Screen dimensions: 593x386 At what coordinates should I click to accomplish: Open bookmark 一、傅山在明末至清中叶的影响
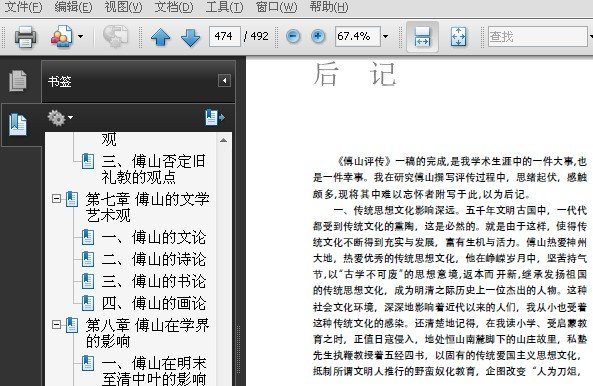[154, 370]
